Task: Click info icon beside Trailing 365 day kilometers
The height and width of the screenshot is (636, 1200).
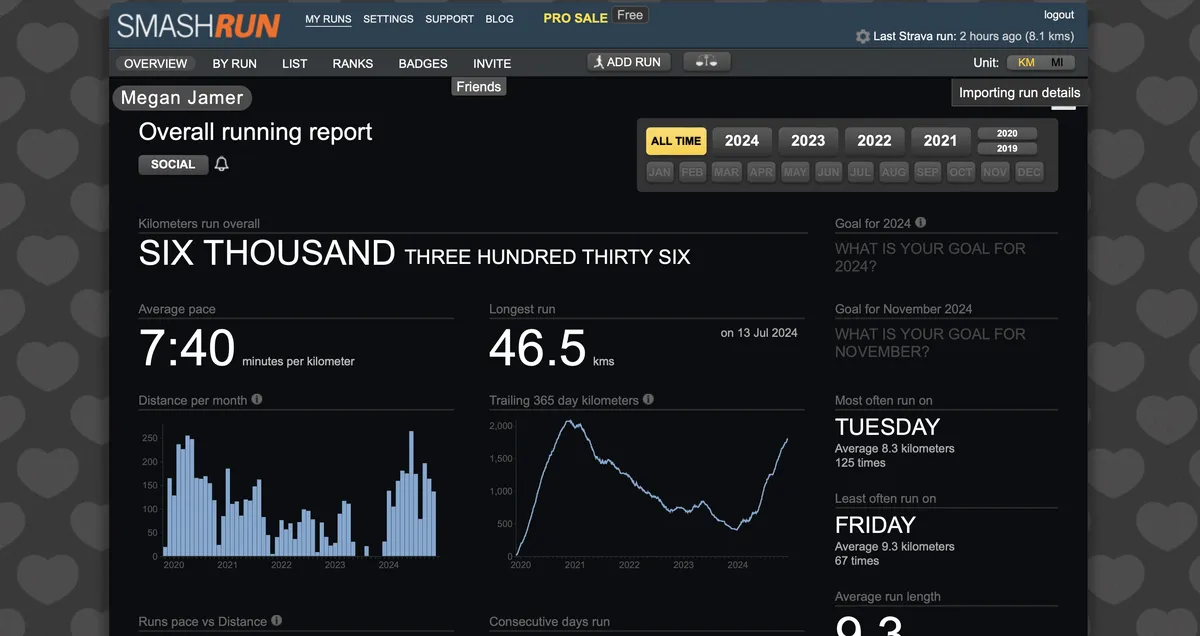Action: pyautogui.click(x=648, y=400)
